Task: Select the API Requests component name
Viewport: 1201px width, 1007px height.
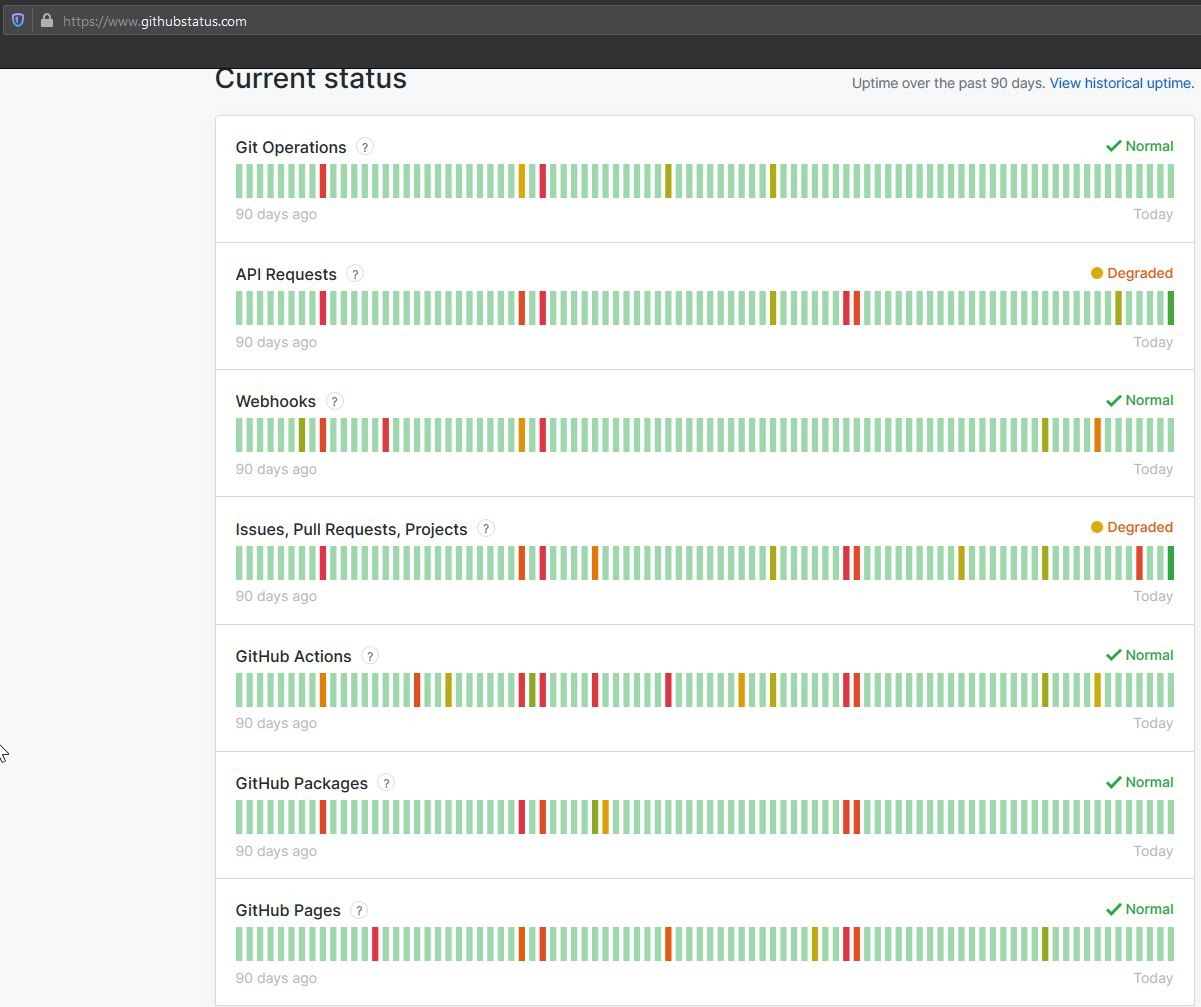Action: click(286, 274)
